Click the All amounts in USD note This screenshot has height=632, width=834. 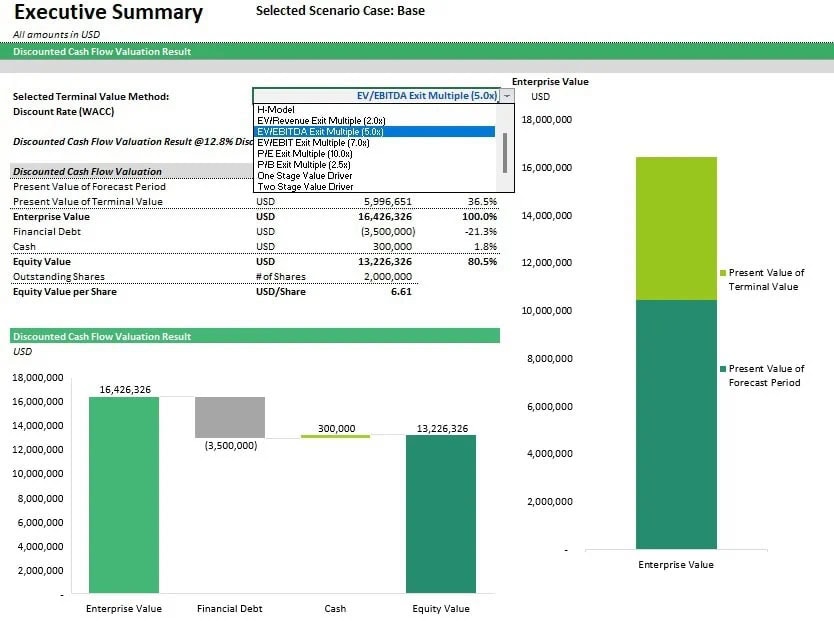click(56, 34)
